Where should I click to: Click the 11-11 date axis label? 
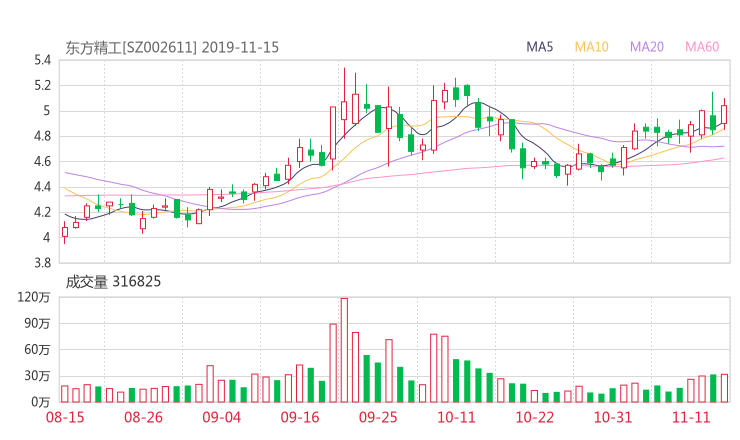pyautogui.click(x=691, y=417)
